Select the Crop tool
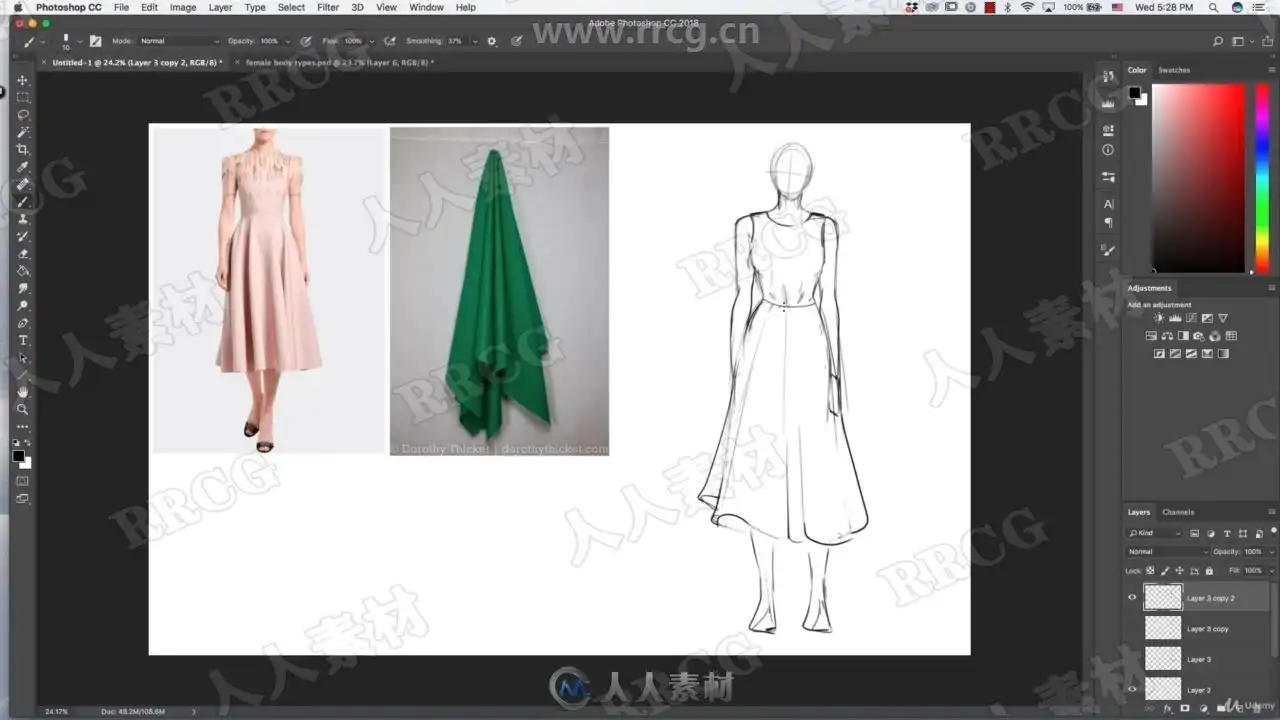This screenshot has width=1280, height=720. point(22,149)
